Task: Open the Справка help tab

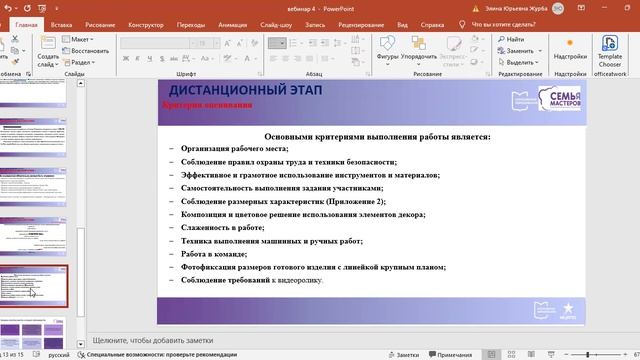Action: point(432,25)
